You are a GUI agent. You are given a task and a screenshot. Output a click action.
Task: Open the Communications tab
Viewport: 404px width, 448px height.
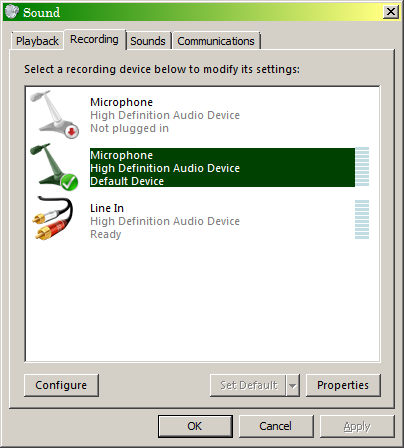tap(216, 41)
